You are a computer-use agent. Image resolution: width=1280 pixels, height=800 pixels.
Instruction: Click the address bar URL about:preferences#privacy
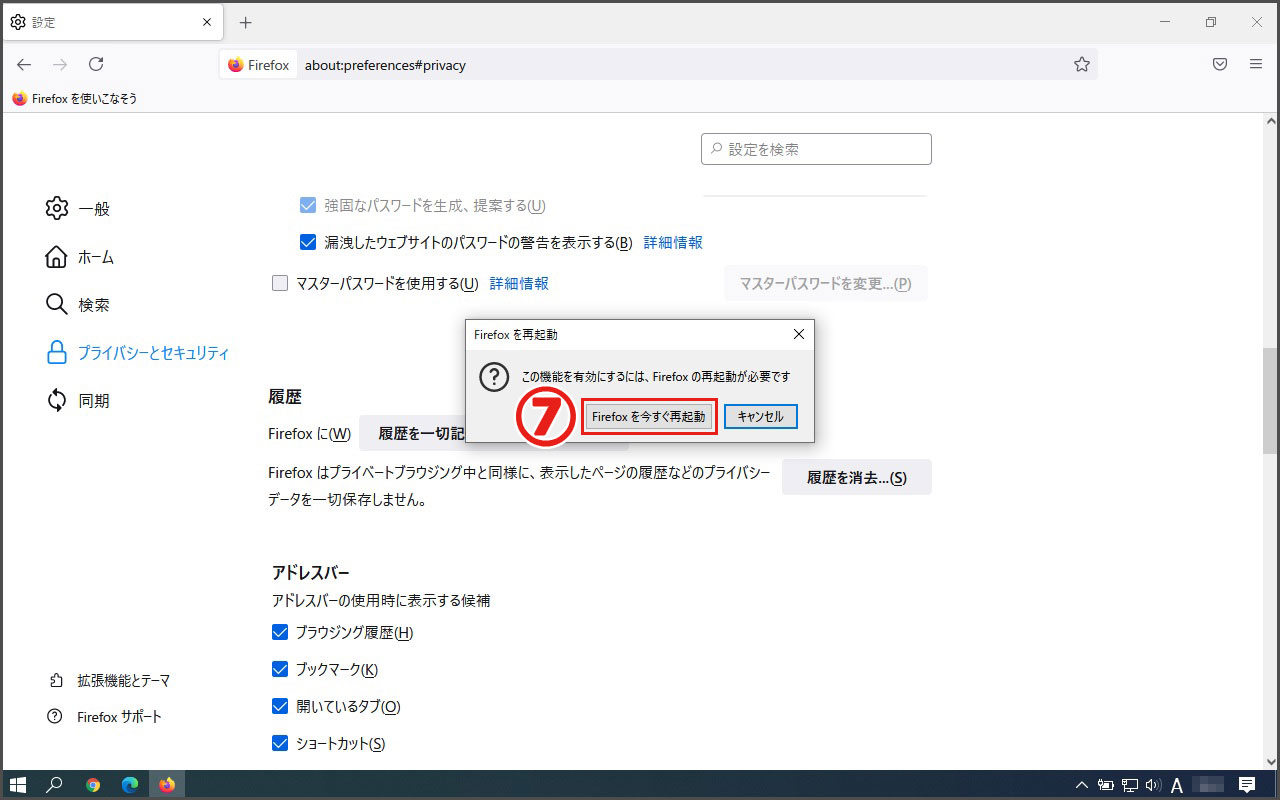tap(385, 65)
